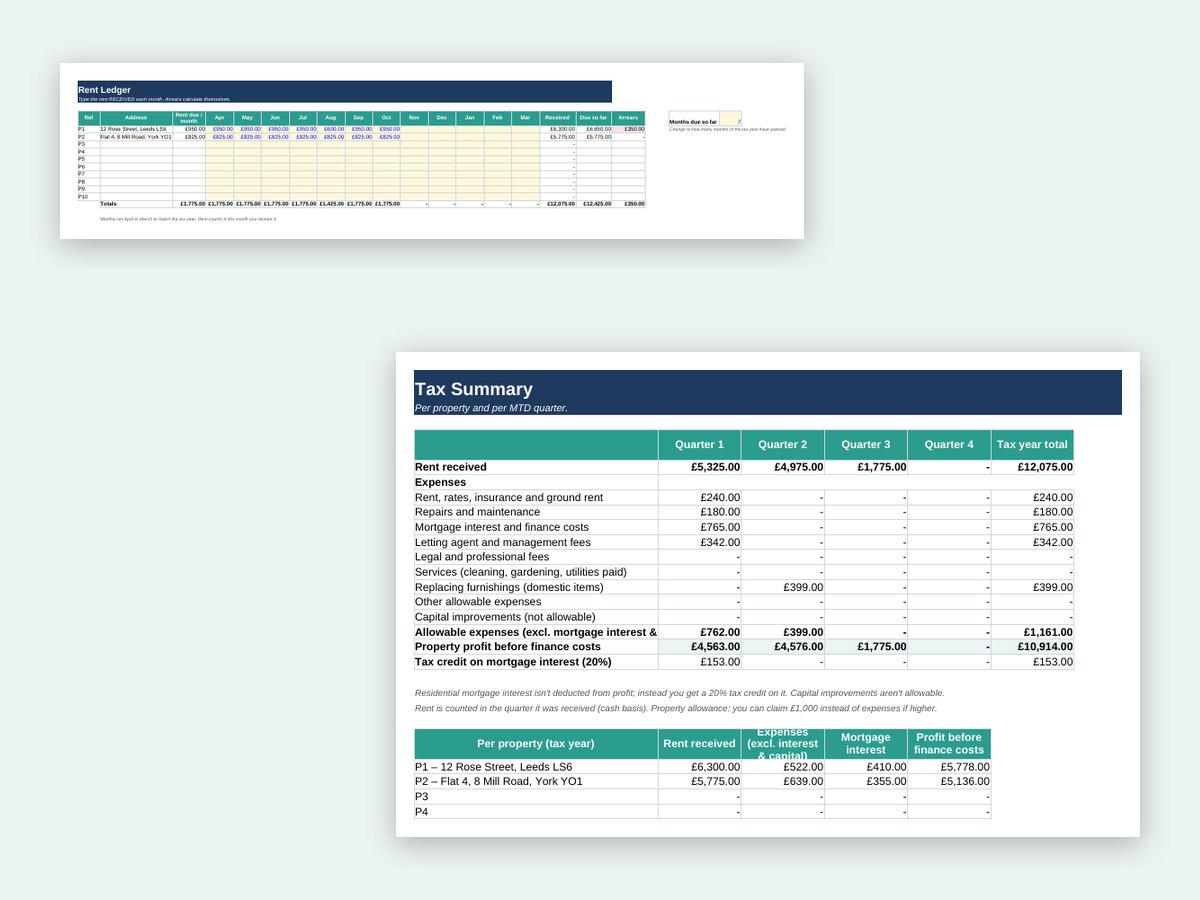Click the Letting agent and management fees label
Screen dimensions: 1200x900
pyautogui.click(x=536, y=542)
